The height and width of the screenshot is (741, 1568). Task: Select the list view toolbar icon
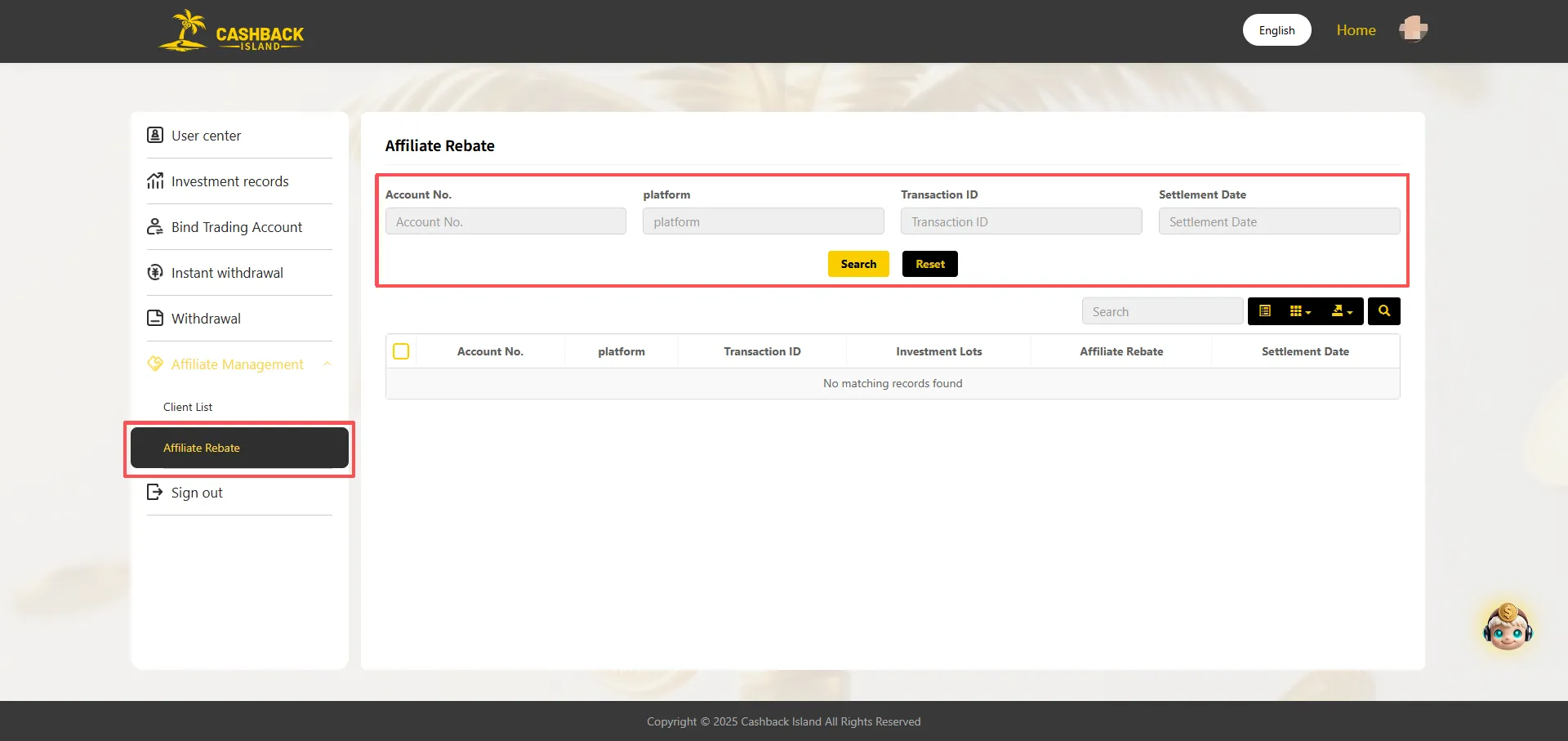(x=1265, y=311)
